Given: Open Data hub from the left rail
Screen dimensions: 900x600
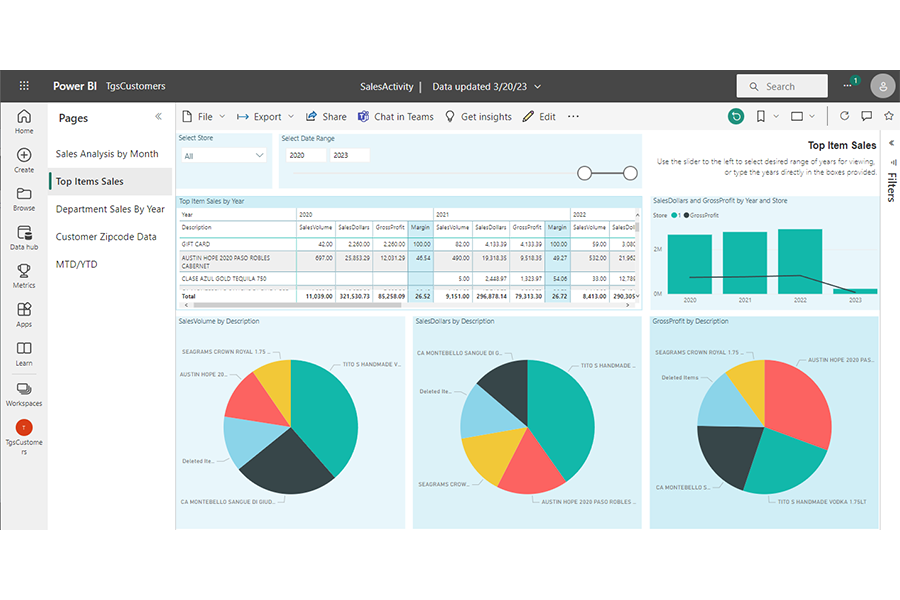Looking at the screenshot, I should (x=24, y=237).
